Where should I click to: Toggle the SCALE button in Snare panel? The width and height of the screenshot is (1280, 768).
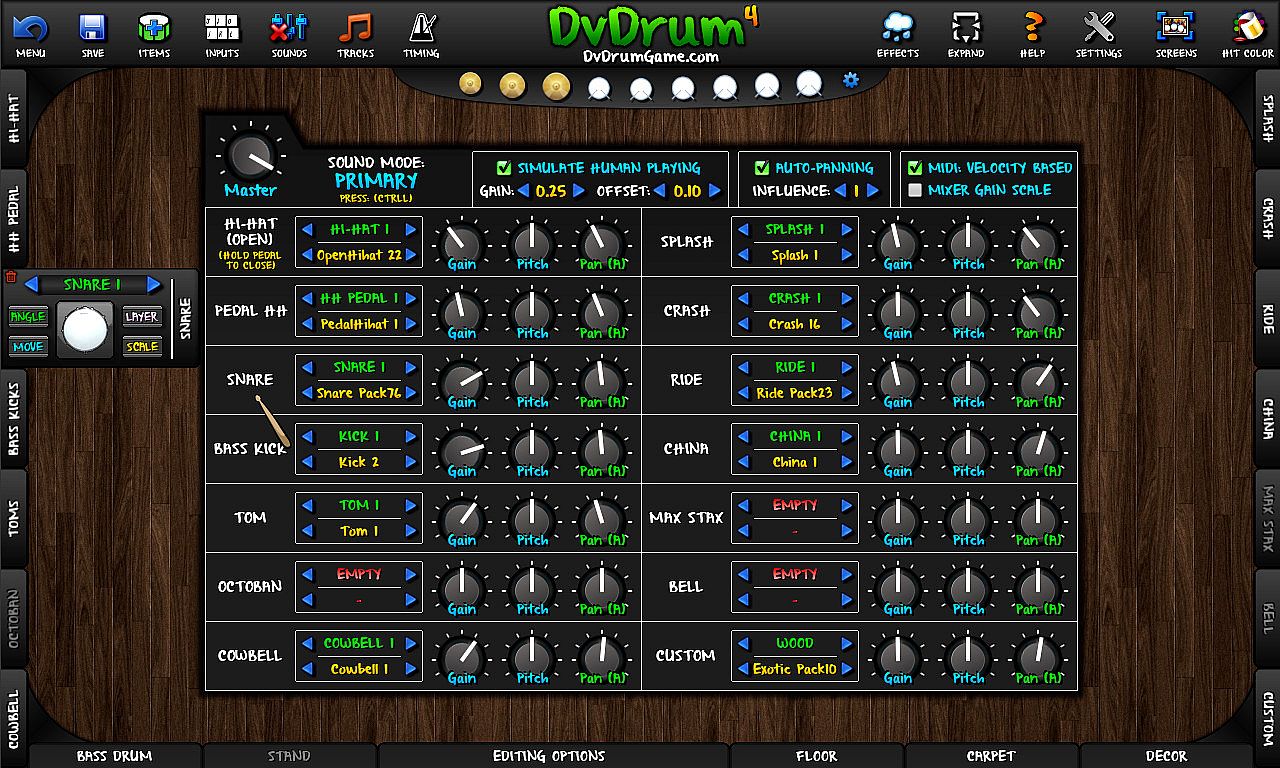[x=142, y=347]
